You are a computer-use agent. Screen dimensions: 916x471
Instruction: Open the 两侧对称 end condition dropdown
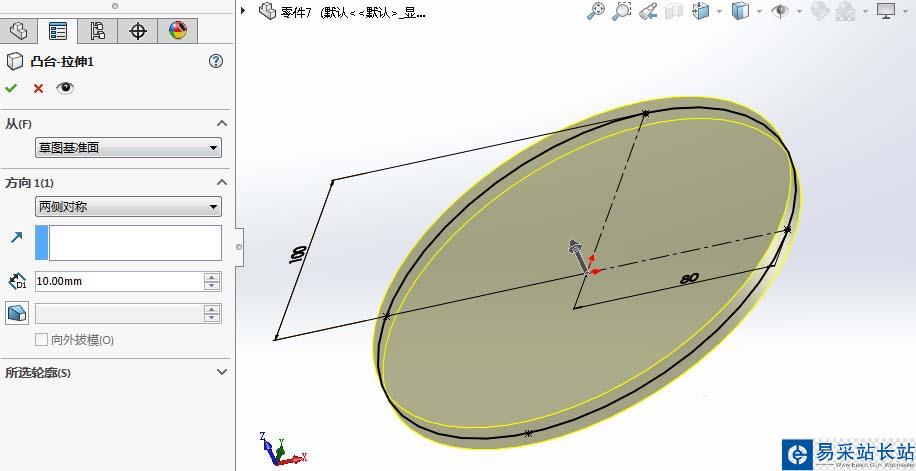coord(128,206)
